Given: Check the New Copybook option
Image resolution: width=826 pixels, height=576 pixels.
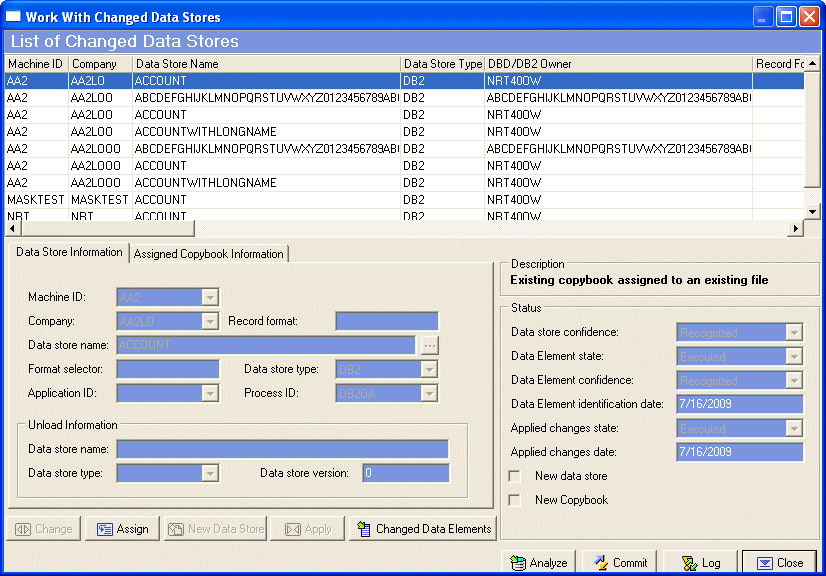Looking at the screenshot, I should click(514, 499).
